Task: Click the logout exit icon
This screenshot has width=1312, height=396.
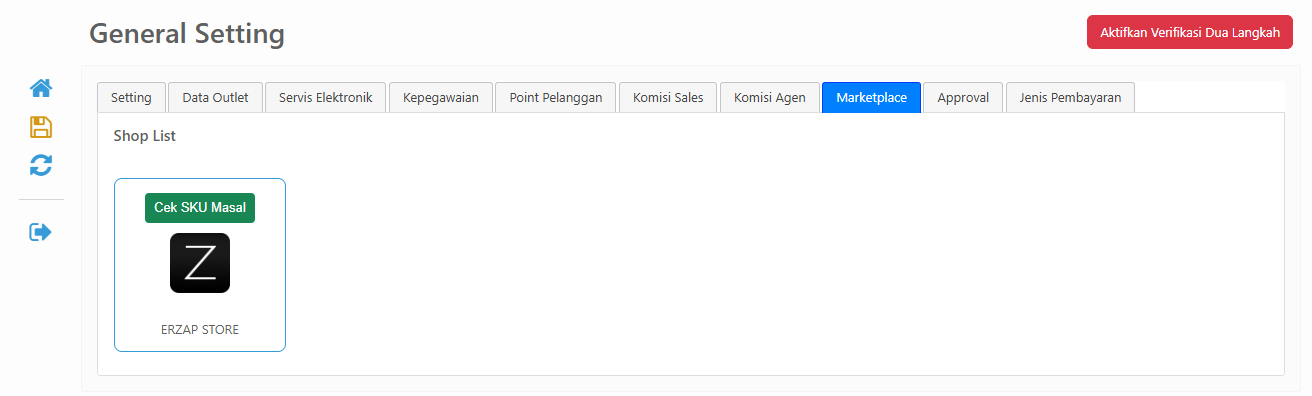Action: tap(41, 232)
